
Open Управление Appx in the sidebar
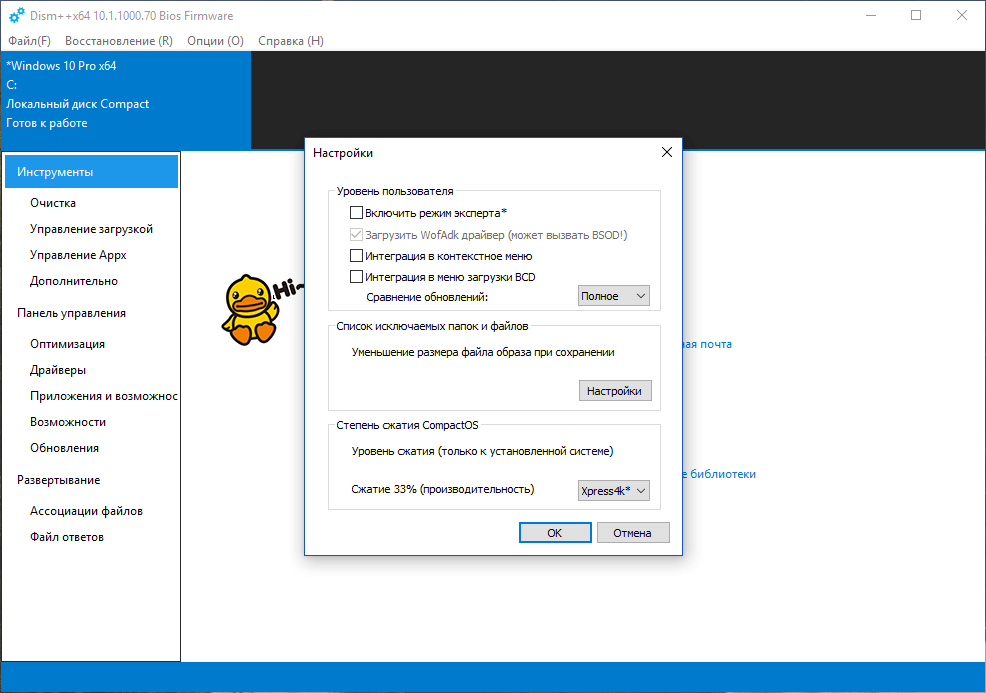tap(78, 255)
